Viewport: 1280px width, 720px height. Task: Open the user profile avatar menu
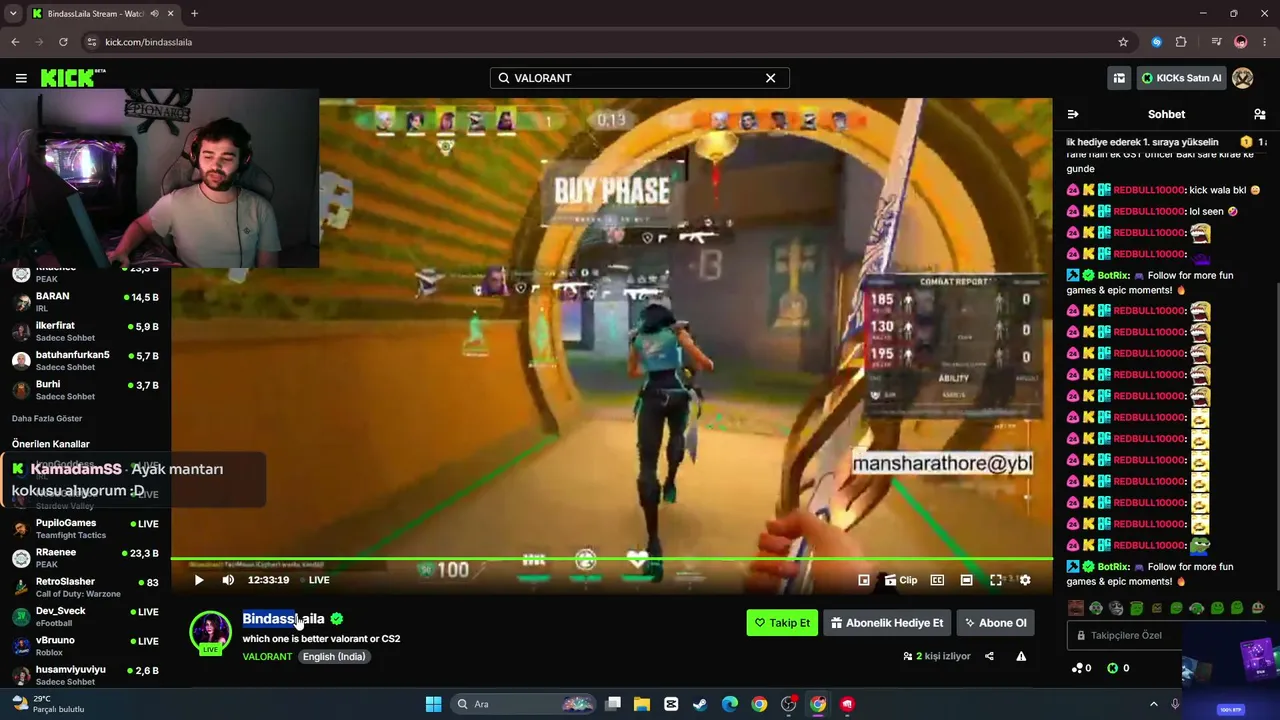click(x=1243, y=78)
